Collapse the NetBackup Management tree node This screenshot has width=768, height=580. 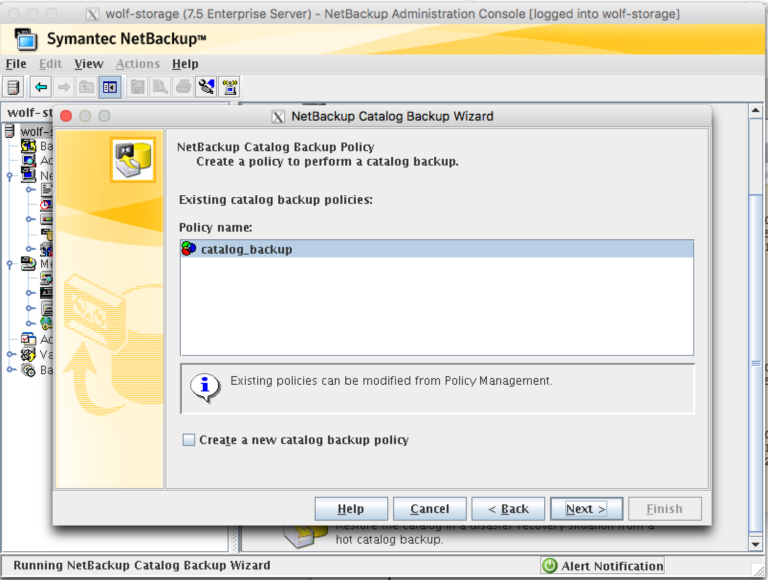tap(10, 175)
